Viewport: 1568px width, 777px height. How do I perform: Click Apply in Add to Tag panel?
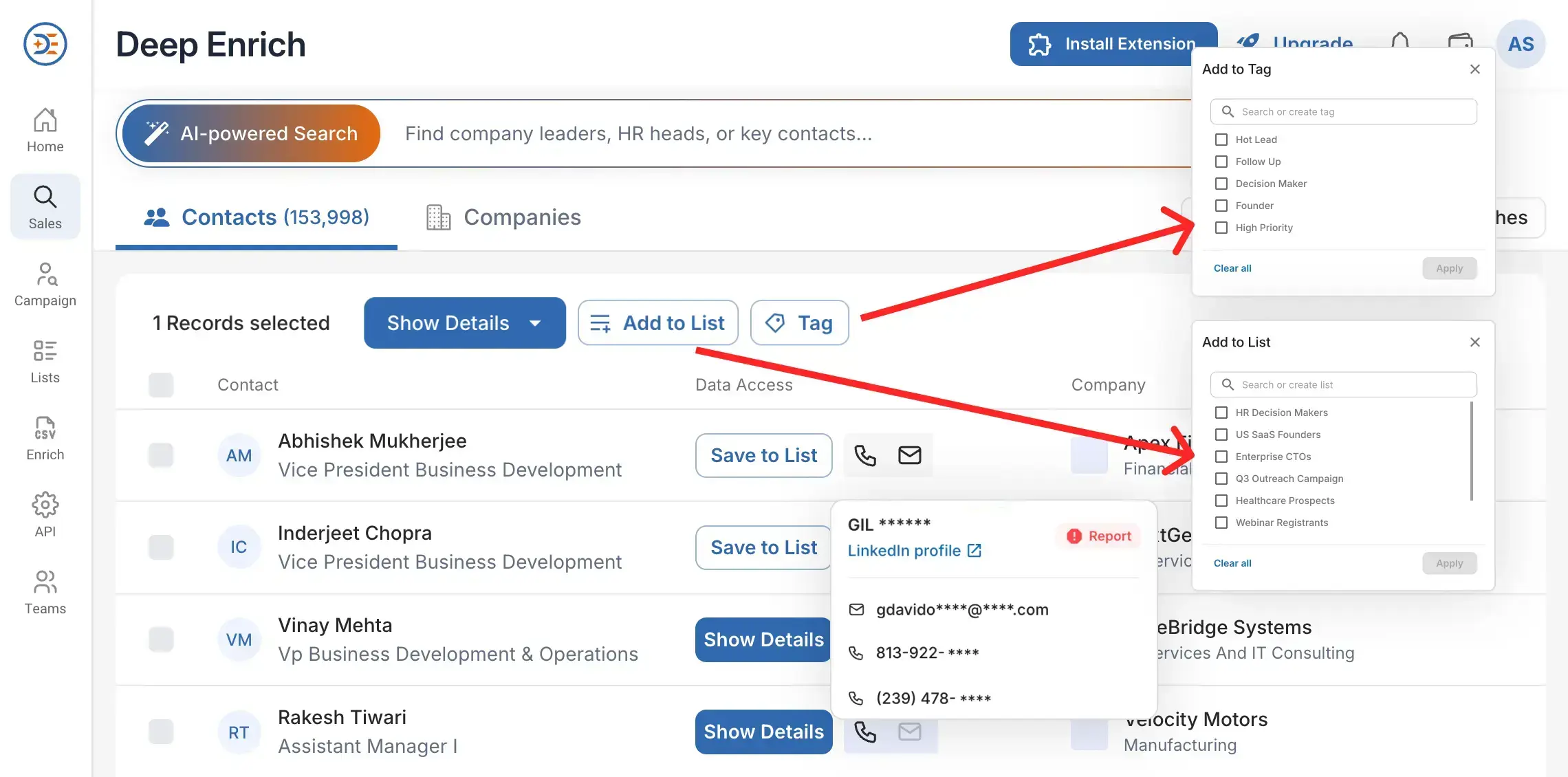(1450, 268)
